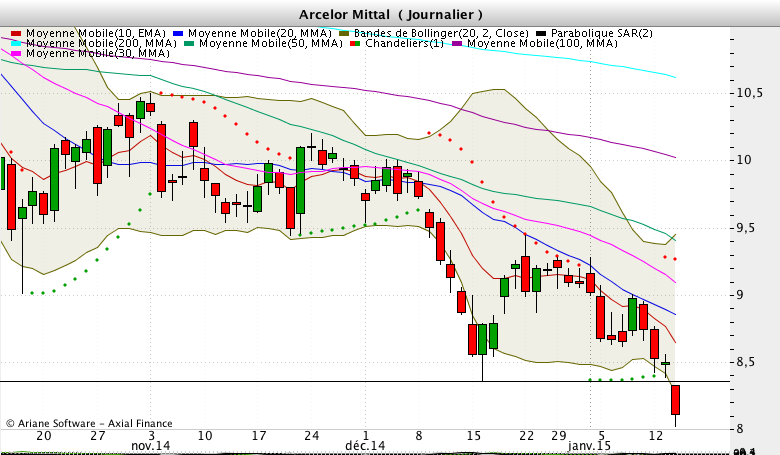Click the Moyenne Mobile(200, MMA) legend label
The image size is (780, 455).
pos(101,43)
